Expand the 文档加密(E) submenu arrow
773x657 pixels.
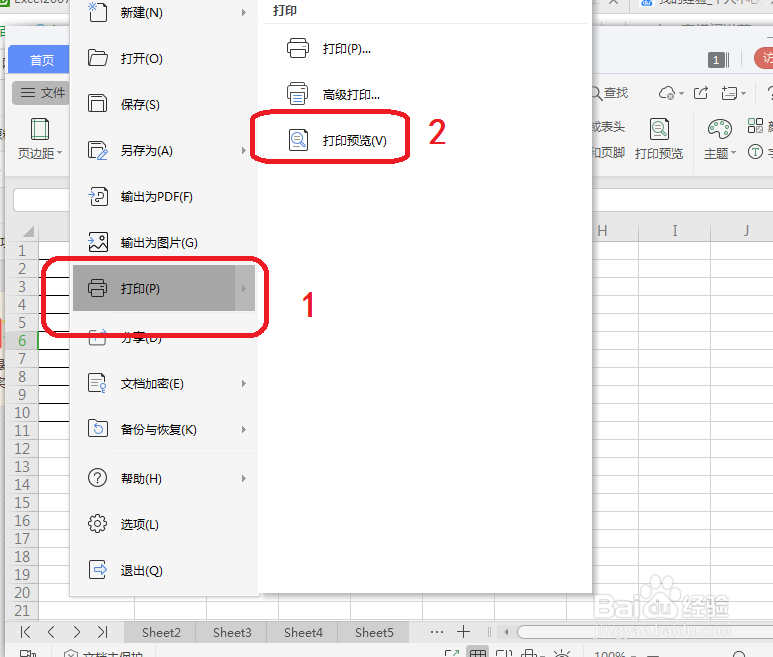click(x=244, y=383)
